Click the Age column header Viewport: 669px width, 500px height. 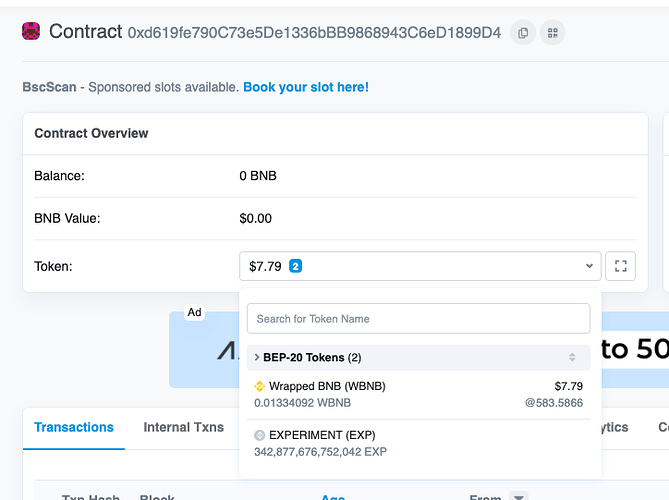[332, 497]
